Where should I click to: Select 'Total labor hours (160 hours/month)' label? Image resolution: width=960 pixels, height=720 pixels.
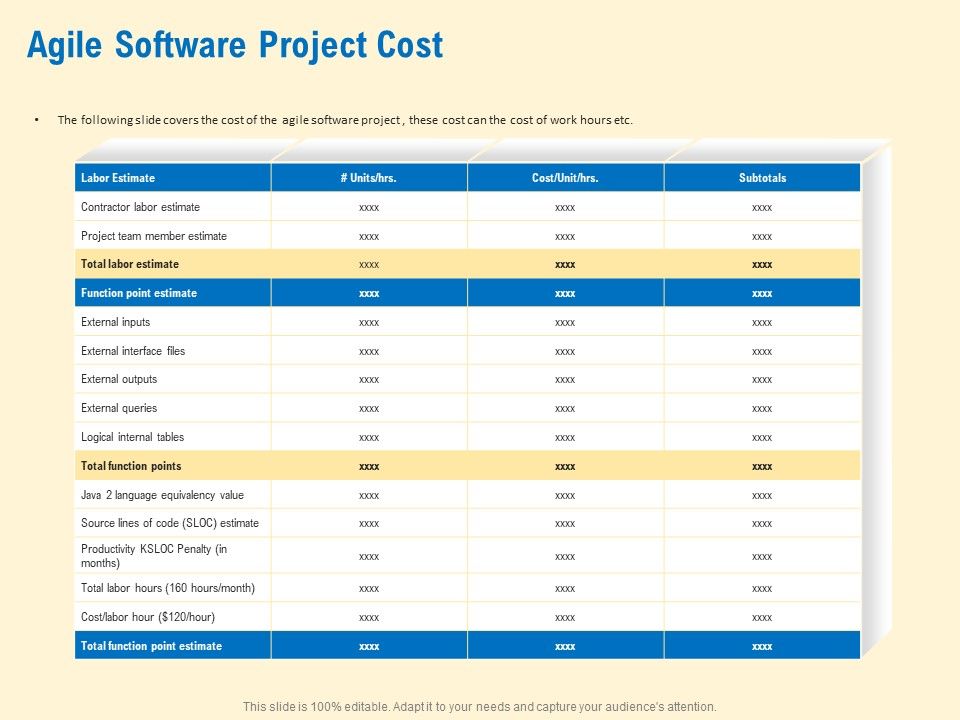pyautogui.click(x=168, y=588)
